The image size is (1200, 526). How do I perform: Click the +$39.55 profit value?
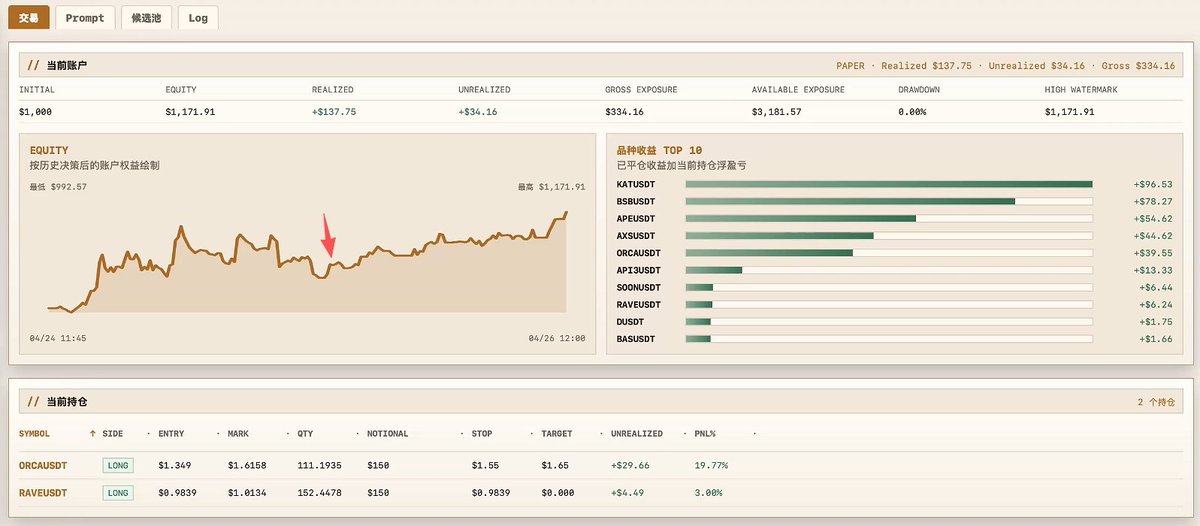point(1153,253)
